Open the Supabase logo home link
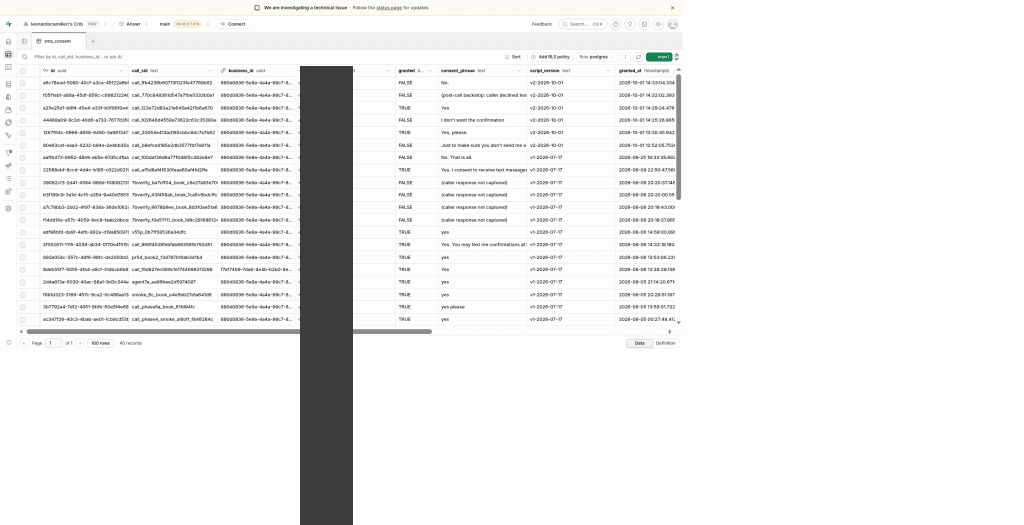 pyautogui.click(x=8, y=24)
